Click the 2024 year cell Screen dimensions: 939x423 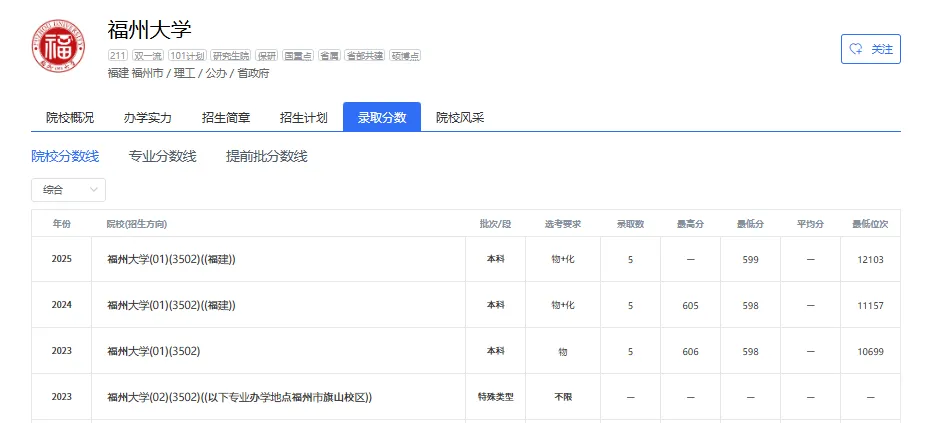(x=62, y=305)
